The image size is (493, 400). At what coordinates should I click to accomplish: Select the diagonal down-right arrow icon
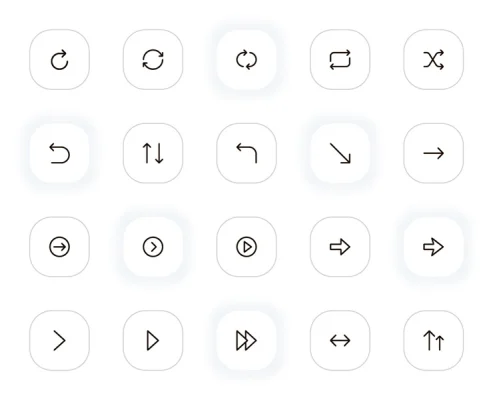(340, 153)
